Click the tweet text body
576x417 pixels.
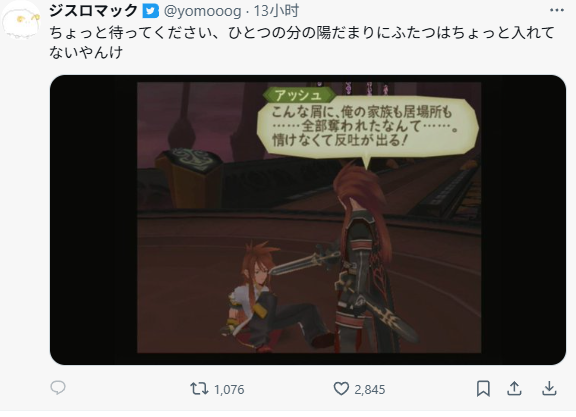[302, 42]
